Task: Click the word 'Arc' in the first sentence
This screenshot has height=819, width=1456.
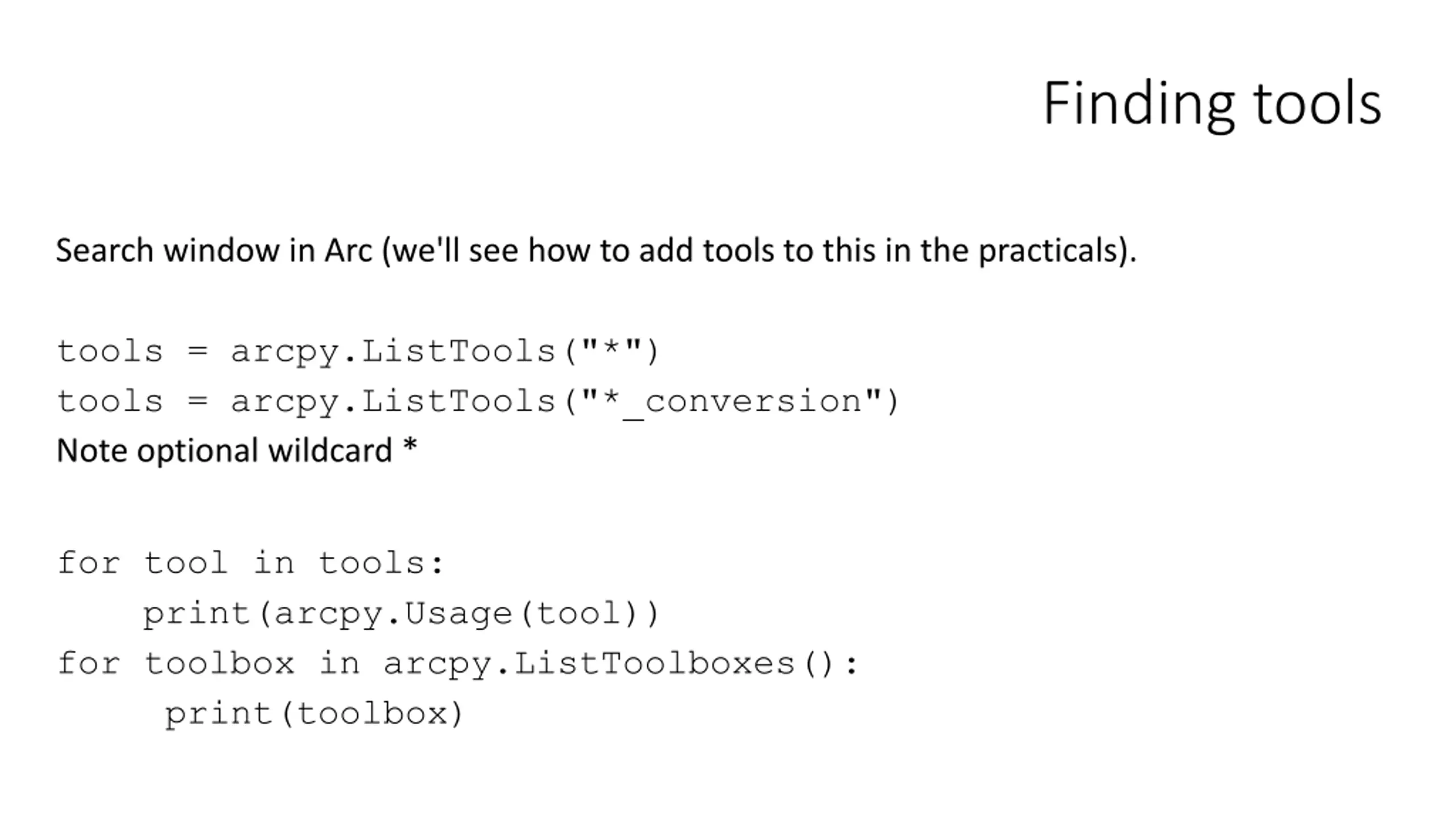Action: tap(348, 251)
